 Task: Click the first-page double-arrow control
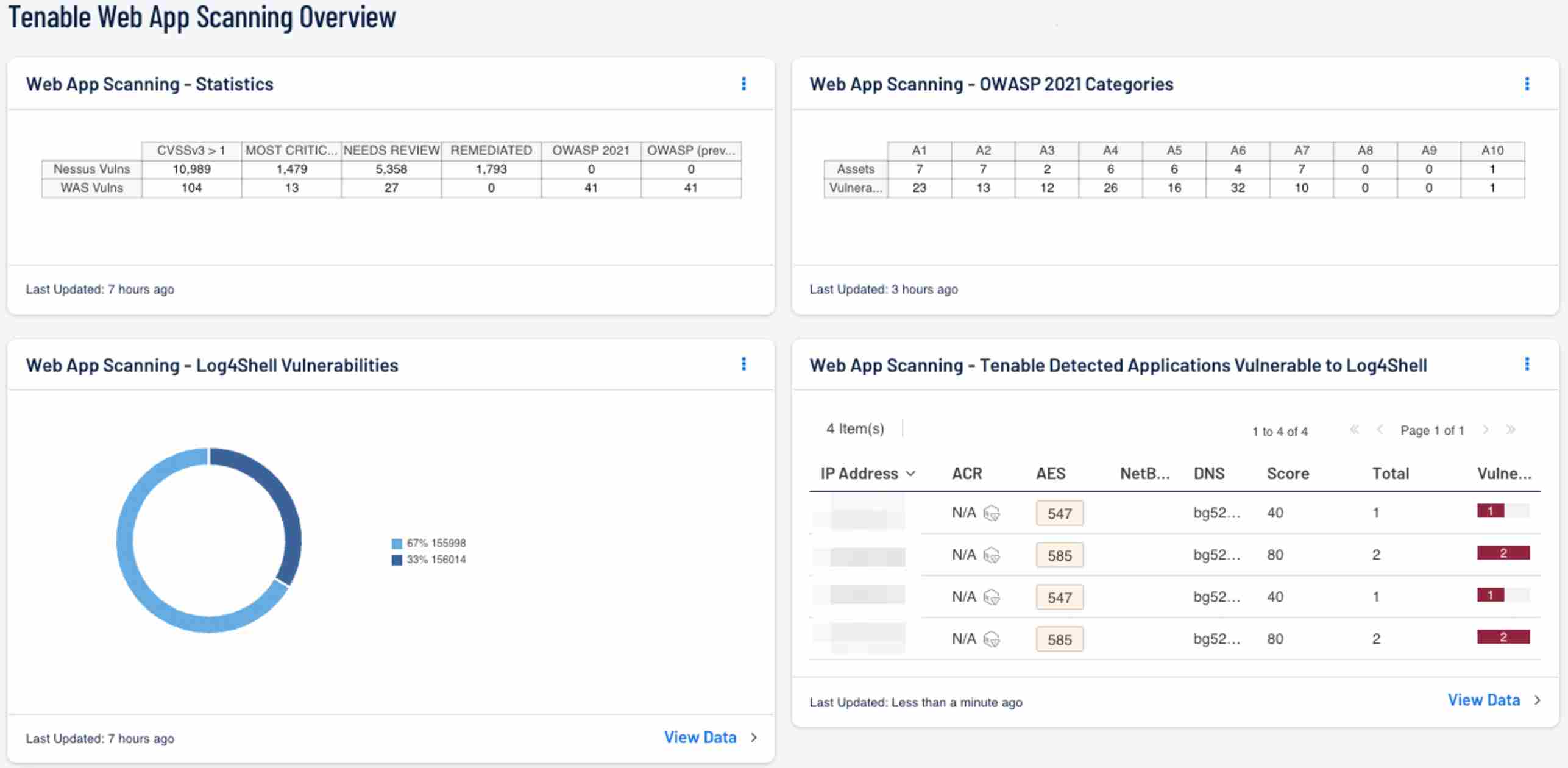point(1355,430)
